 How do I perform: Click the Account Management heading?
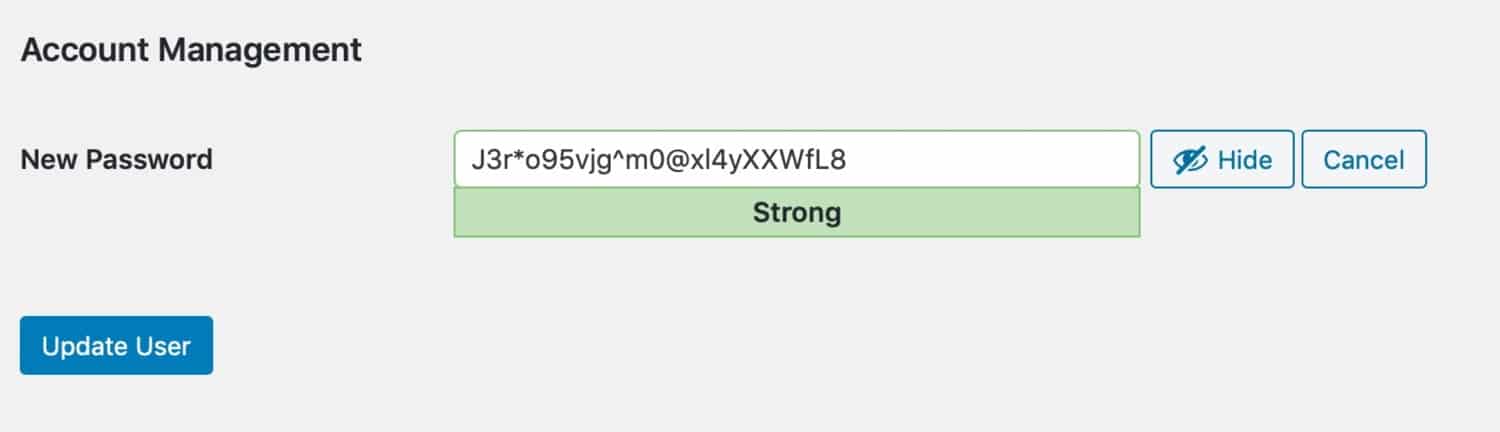click(x=191, y=49)
